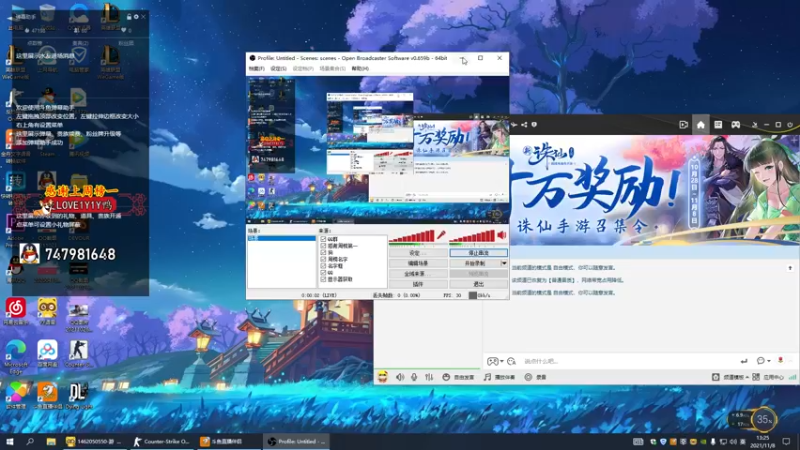This screenshot has width=800, height=450.
Task: Click the share icon in YY header
Action: pyautogui.click(x=524, y=124)
